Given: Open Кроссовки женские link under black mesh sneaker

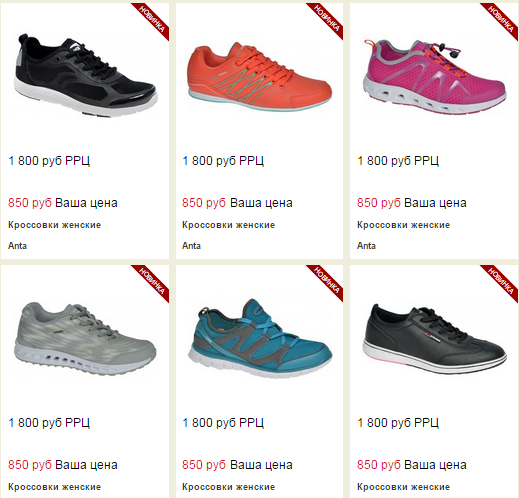Looking at the screenshot, I should 54,225.
